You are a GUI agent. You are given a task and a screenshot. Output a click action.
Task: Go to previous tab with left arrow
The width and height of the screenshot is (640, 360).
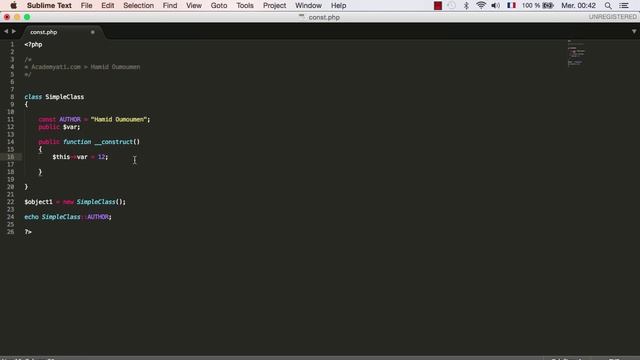[x=6, y=31]
